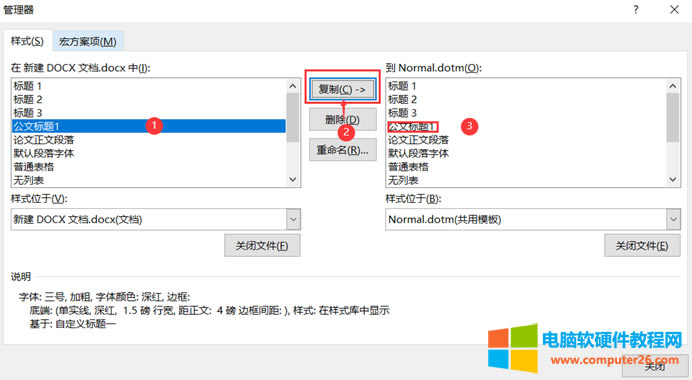This screenshot has height=380, width=692.
Task: Click the left list scrollbar thumb
Action: [293, 117]
